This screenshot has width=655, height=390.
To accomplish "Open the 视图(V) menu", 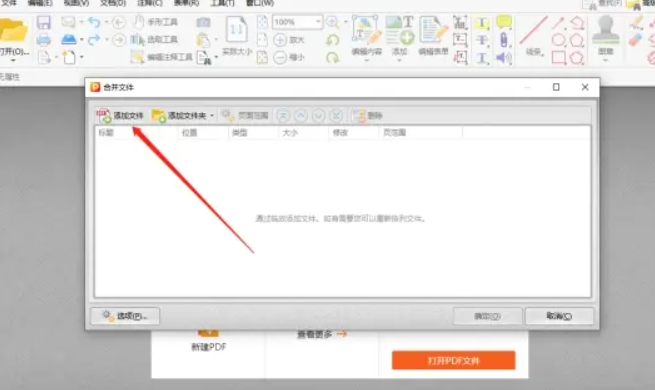I will pyautogui.click(x=76, y=3).
